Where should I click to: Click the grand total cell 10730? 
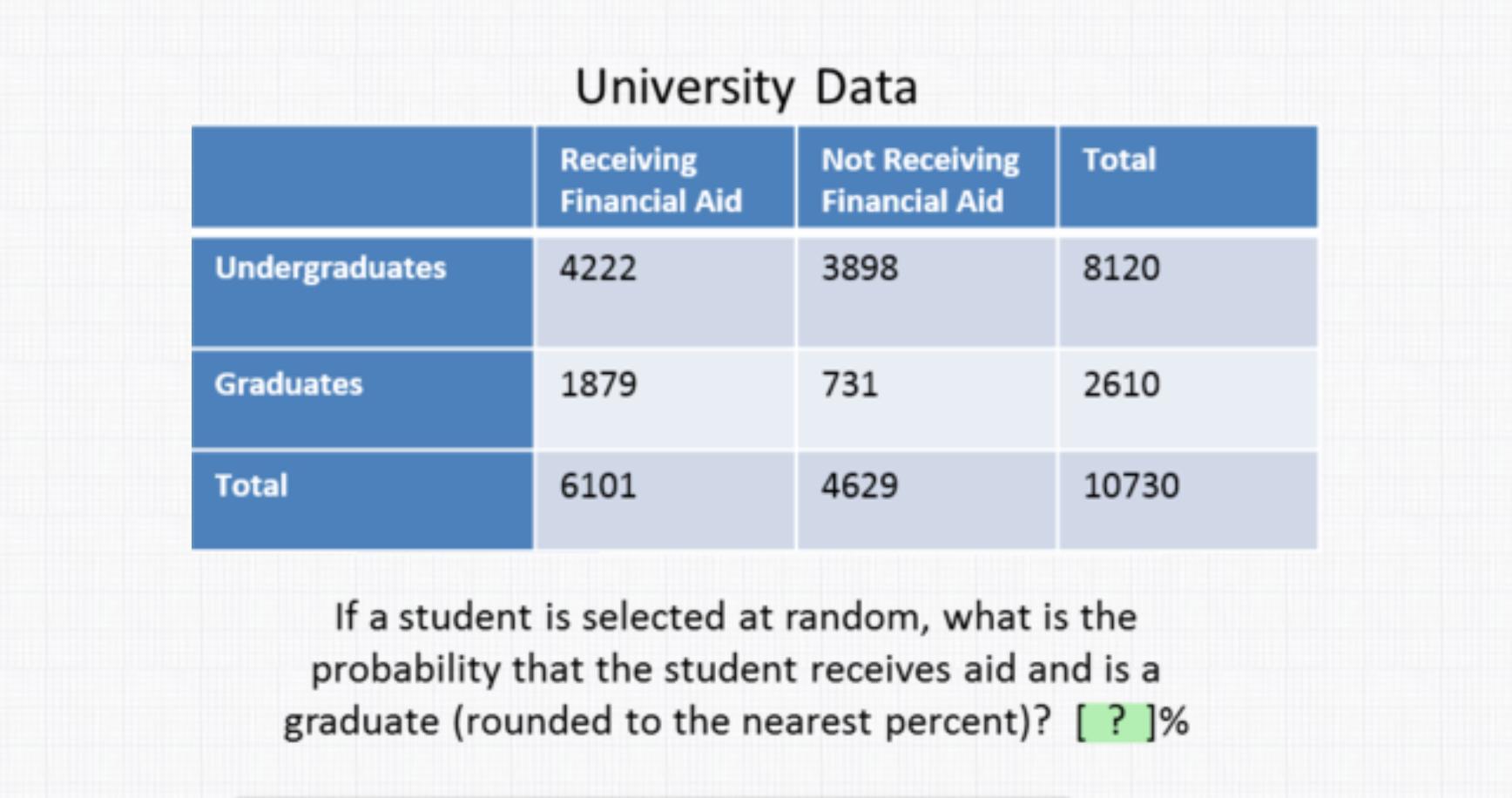click(1188, 500)
